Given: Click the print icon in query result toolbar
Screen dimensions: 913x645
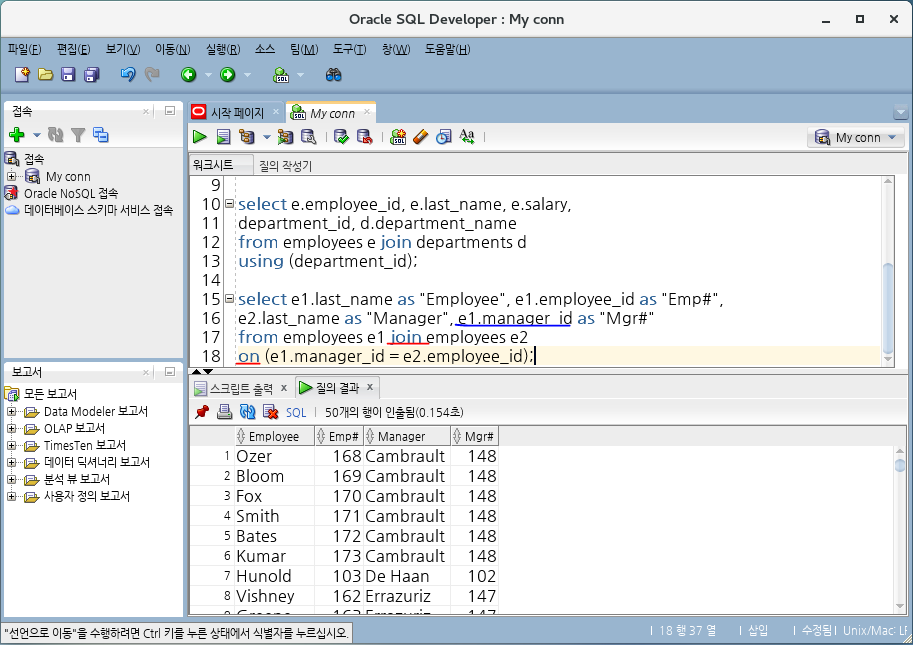Looking at the screenshot, I should click(x=224, y=412).
